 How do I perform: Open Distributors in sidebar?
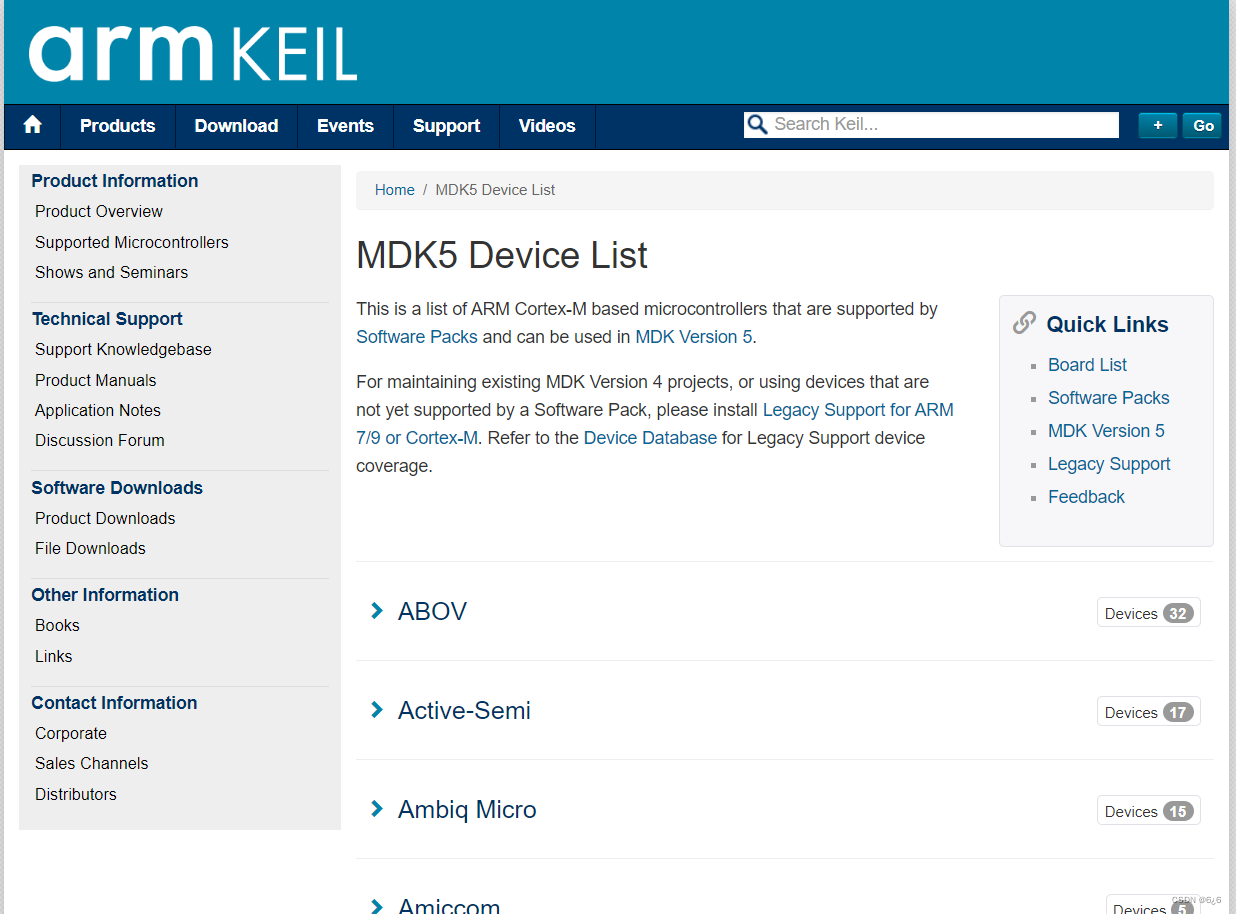pyautogui.click(x=76, y=794)
